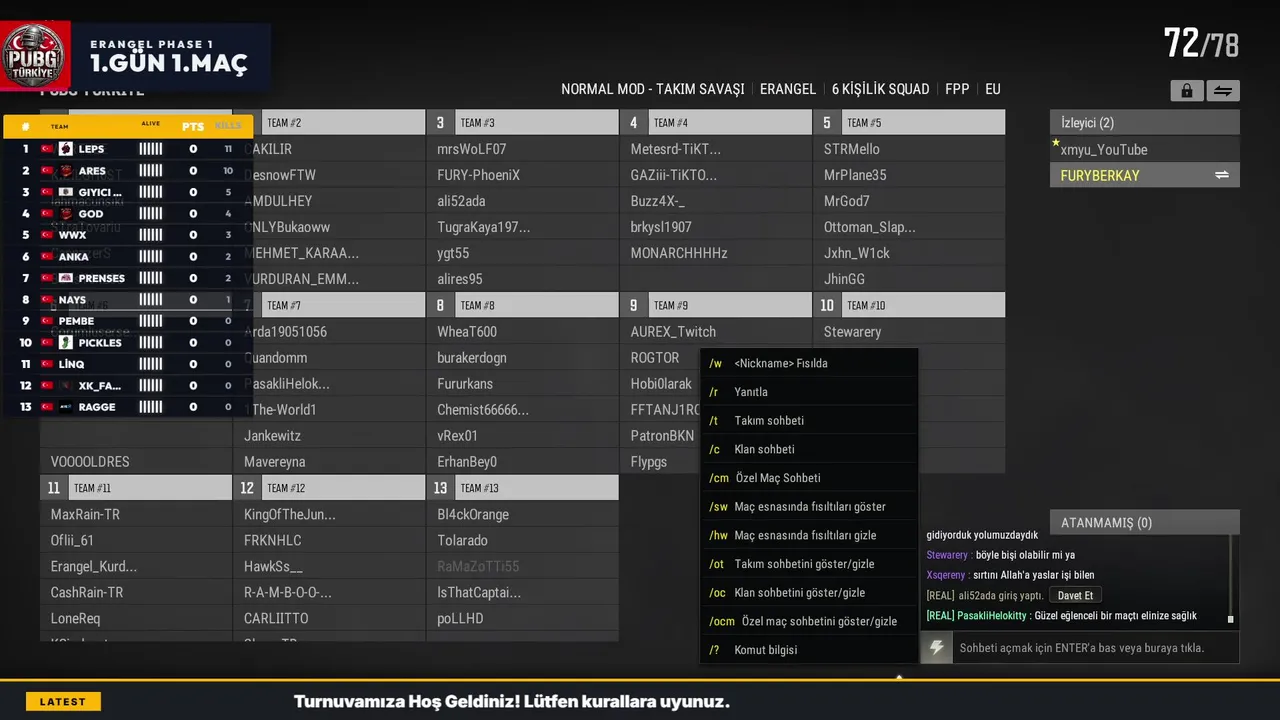Select player mrsWoLF07 in Team 3
Viewport: 1280px width, 720px height.
[522, 149]
